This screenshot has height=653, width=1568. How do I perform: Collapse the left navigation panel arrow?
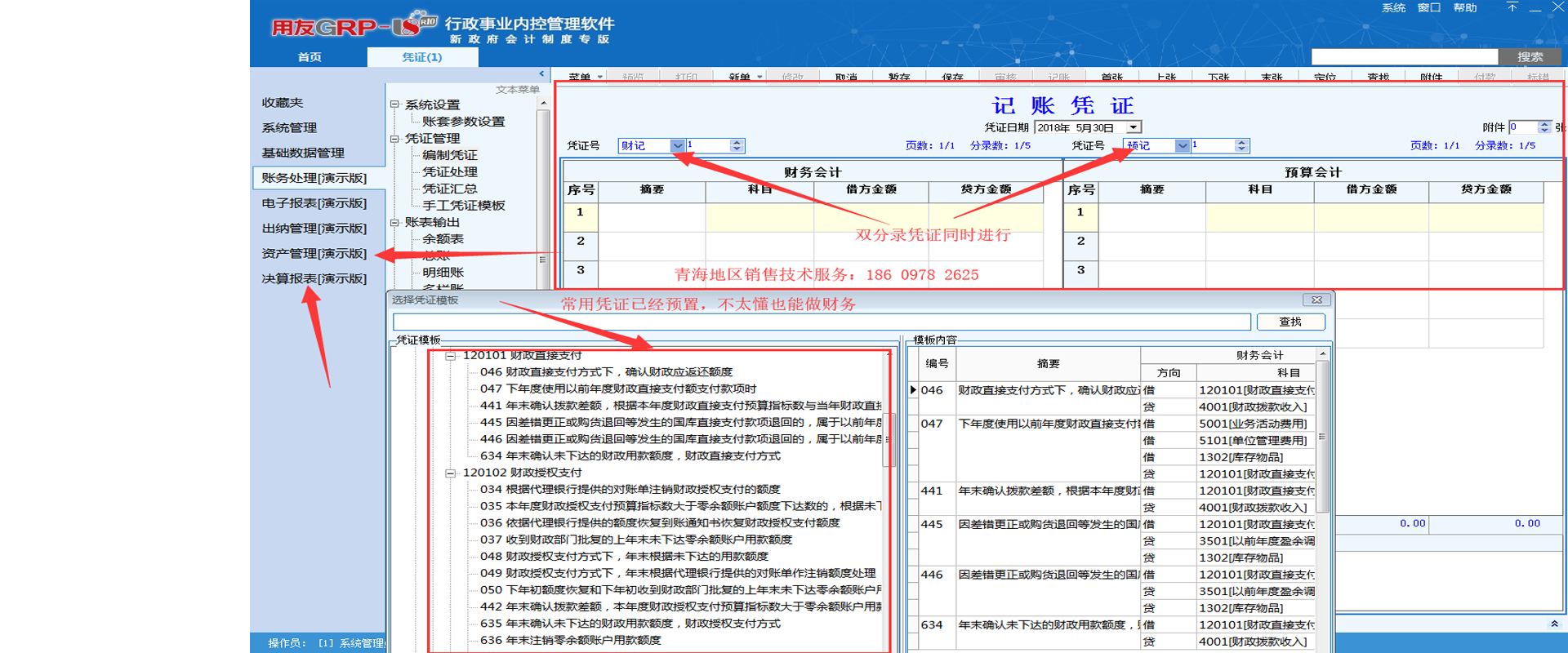[x=541, y=74]
